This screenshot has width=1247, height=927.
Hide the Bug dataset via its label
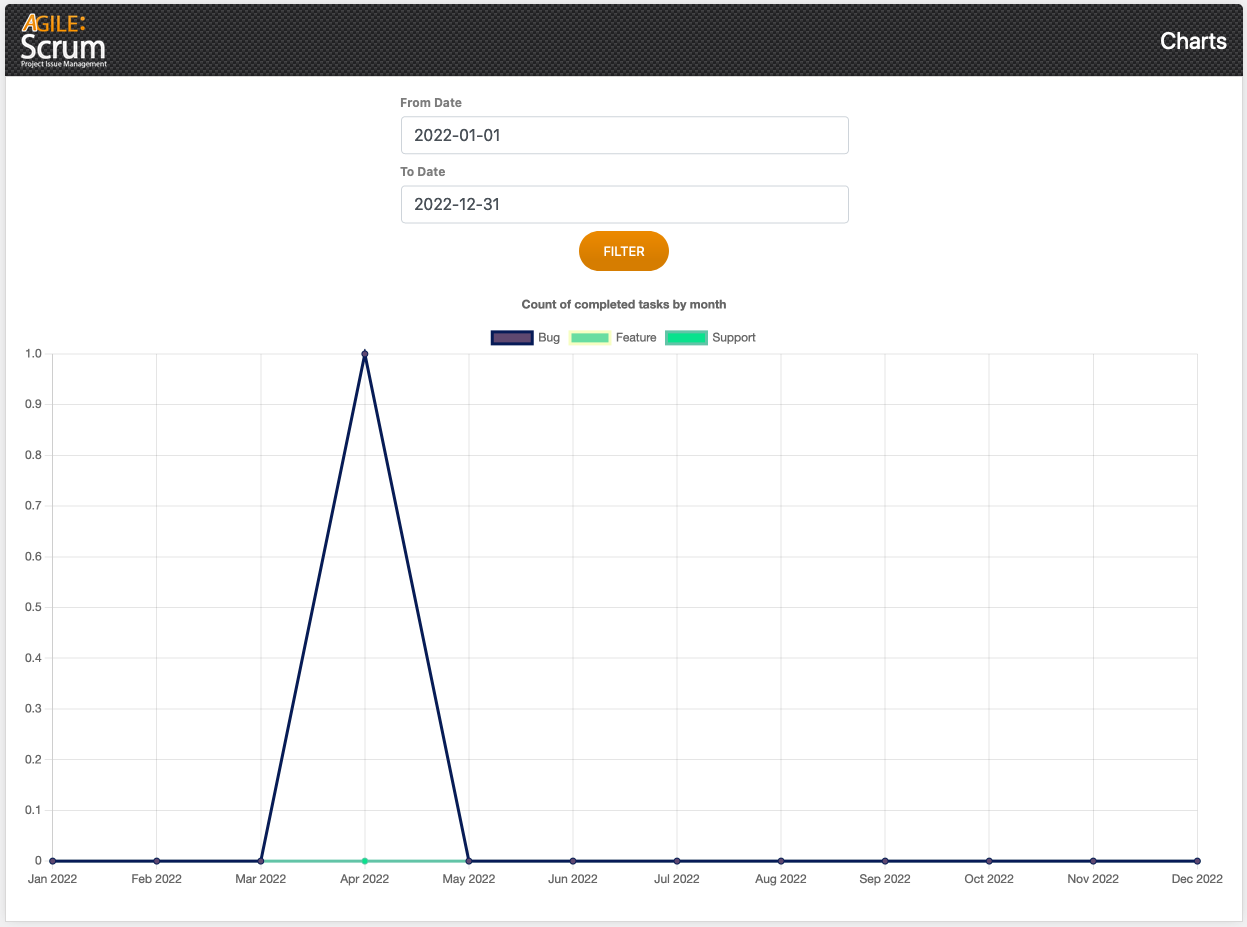tap(549, 338)
